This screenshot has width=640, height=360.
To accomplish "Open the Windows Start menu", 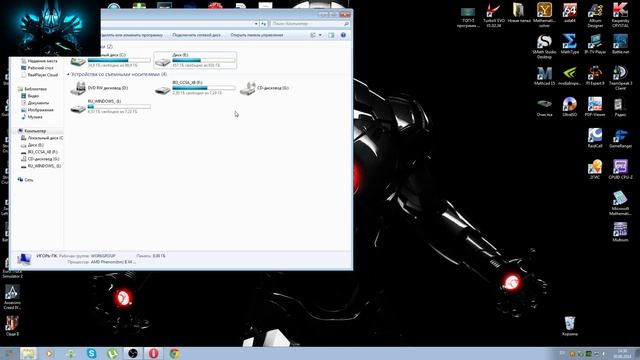I will [8, 353].
